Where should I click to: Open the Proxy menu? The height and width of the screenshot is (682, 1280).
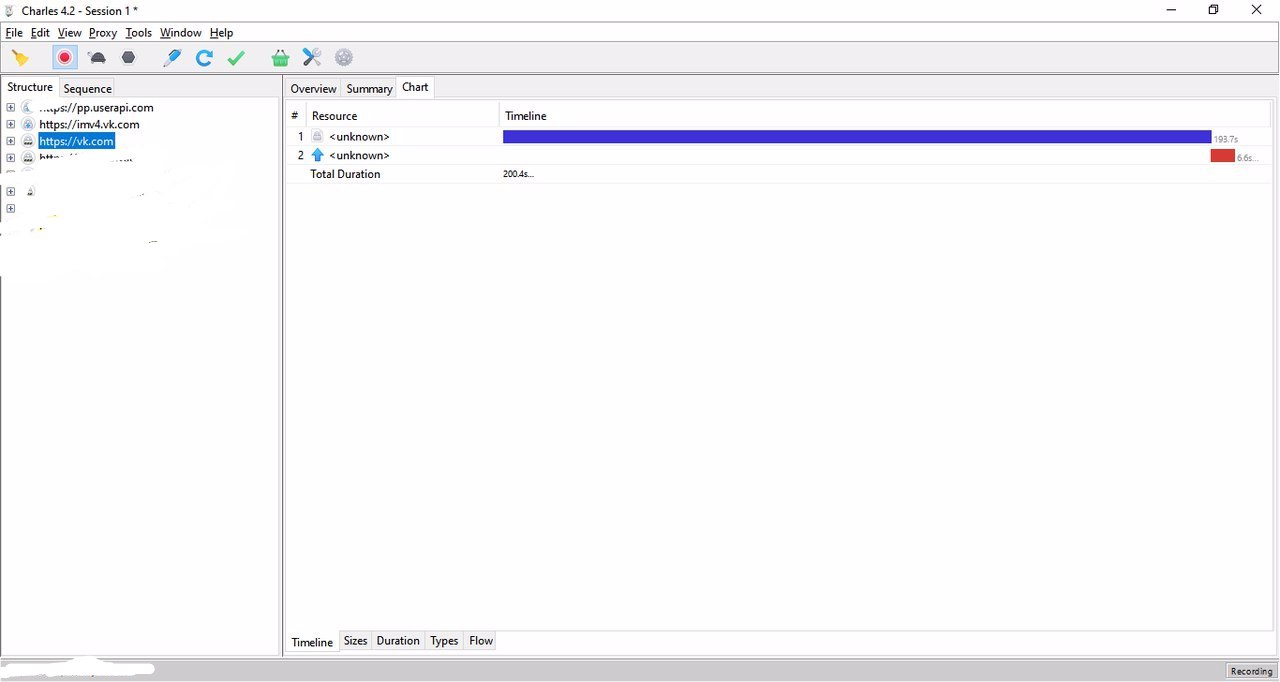102,33
